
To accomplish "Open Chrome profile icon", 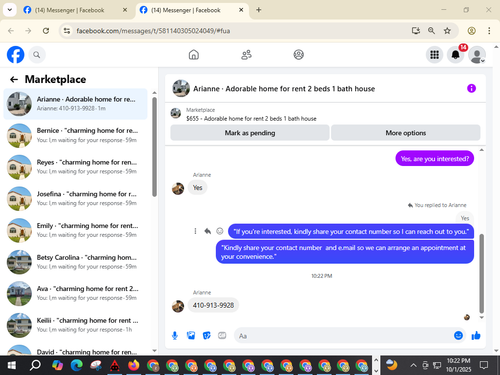I will point(471,31).
